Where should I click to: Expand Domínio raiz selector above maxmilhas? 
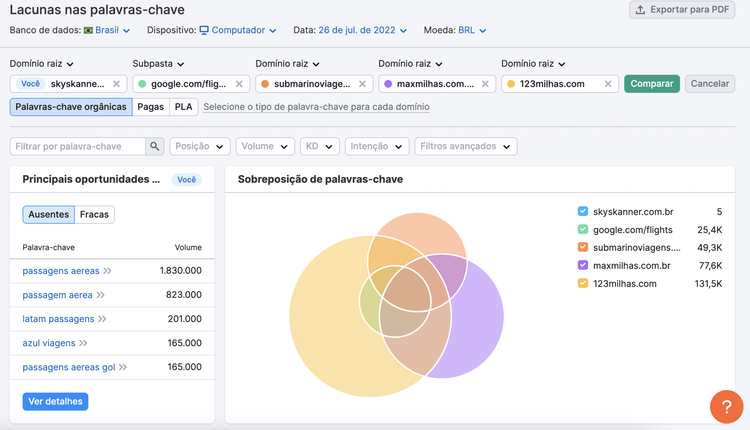(x=410, y=64)
